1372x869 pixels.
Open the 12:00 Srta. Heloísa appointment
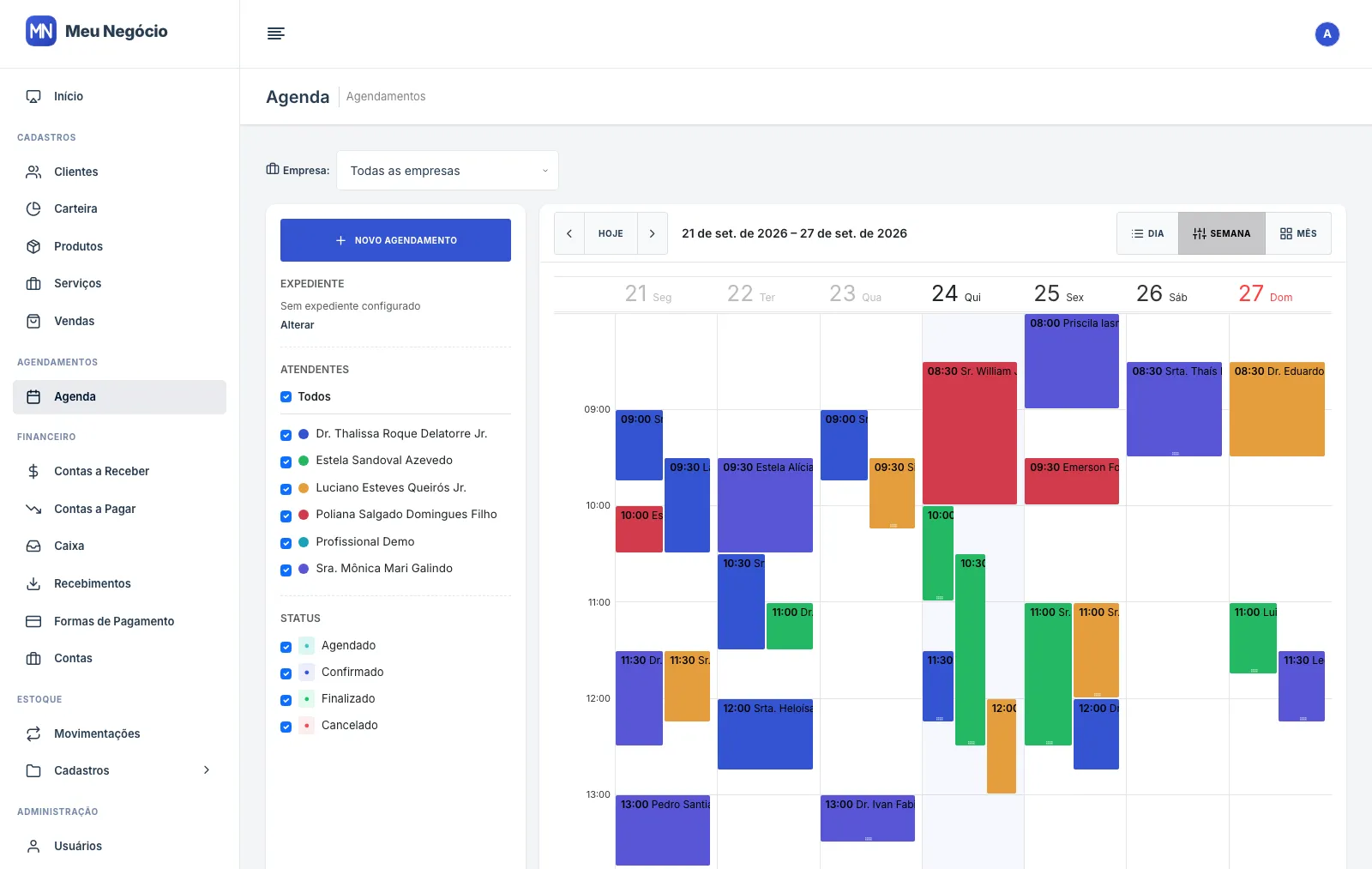765,734
